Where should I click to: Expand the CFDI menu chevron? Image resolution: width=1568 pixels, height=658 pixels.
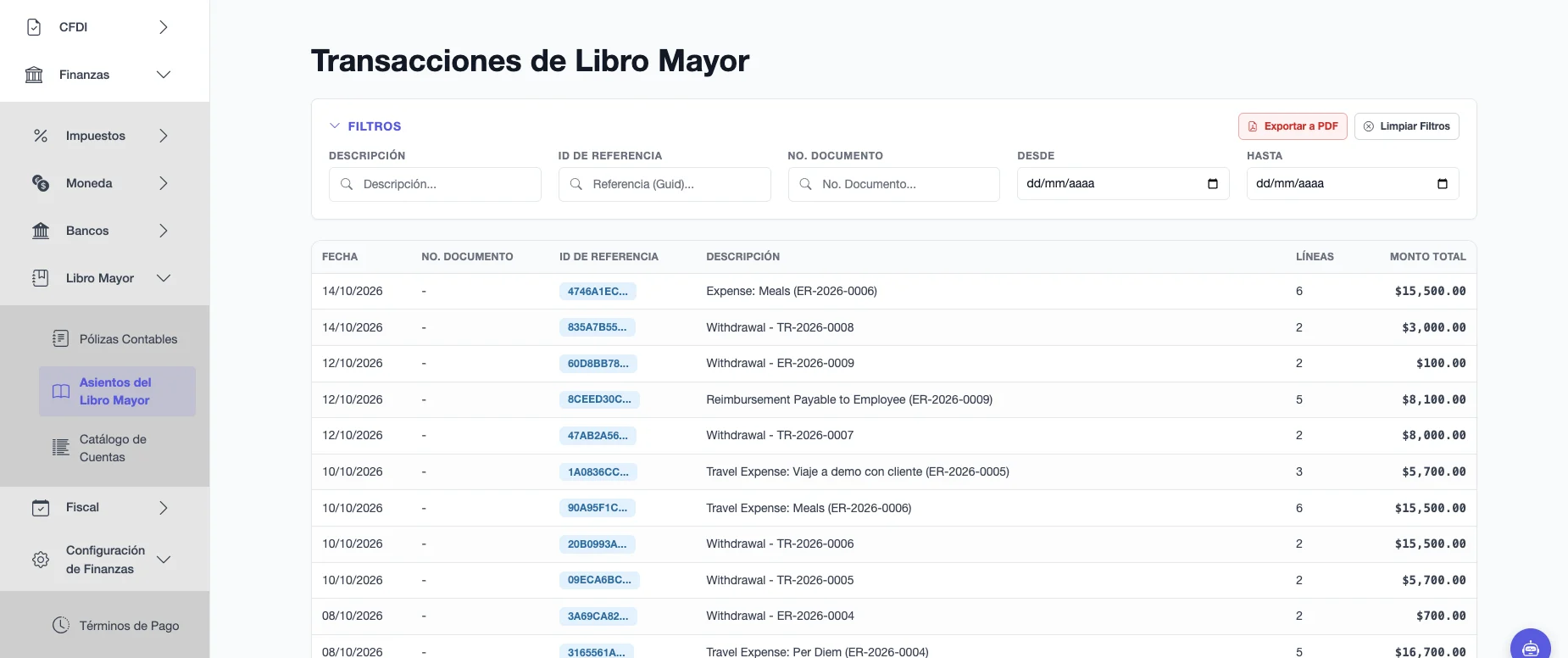tap(164, 27)
